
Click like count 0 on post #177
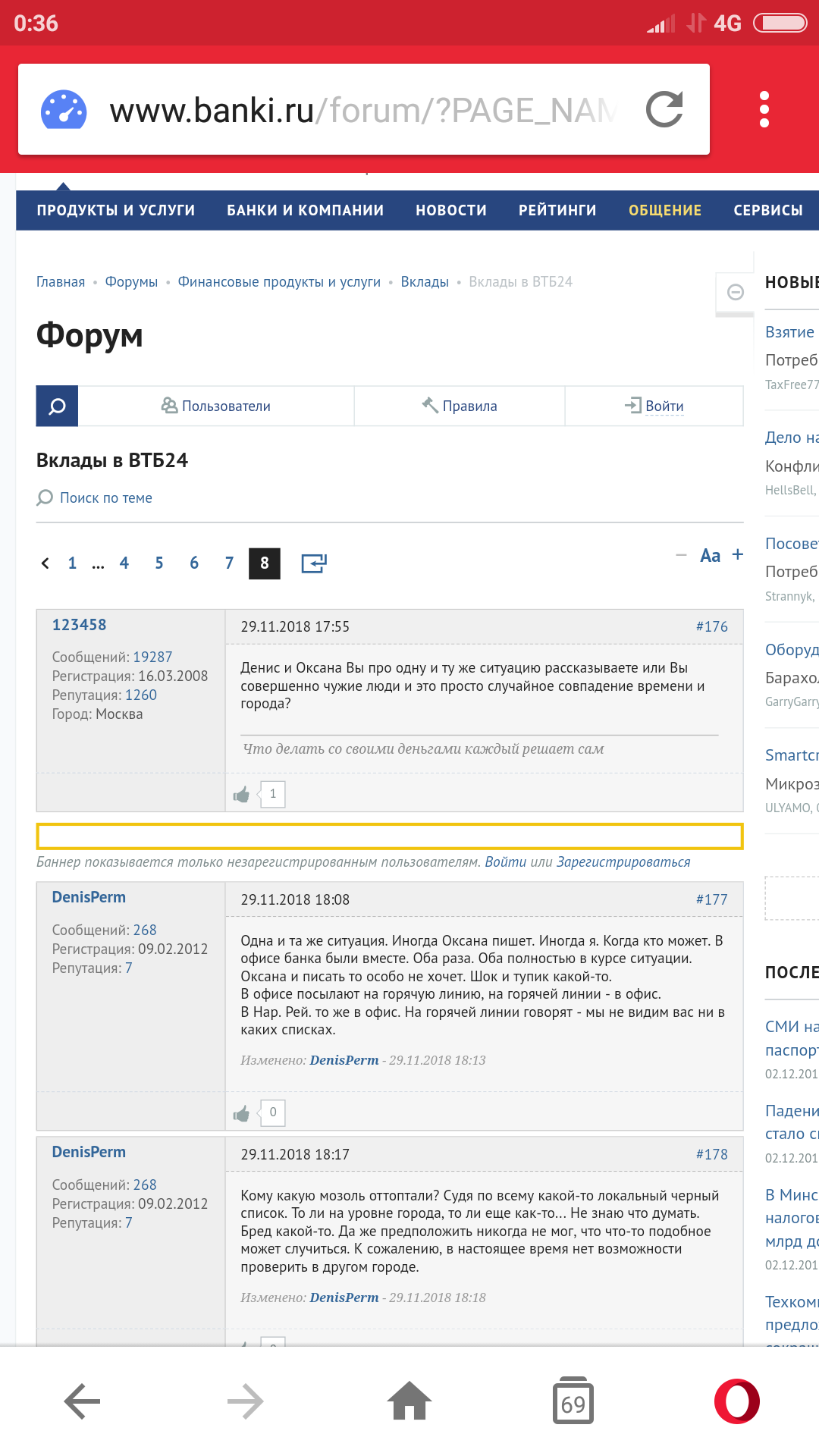(x=273, y=1112)
